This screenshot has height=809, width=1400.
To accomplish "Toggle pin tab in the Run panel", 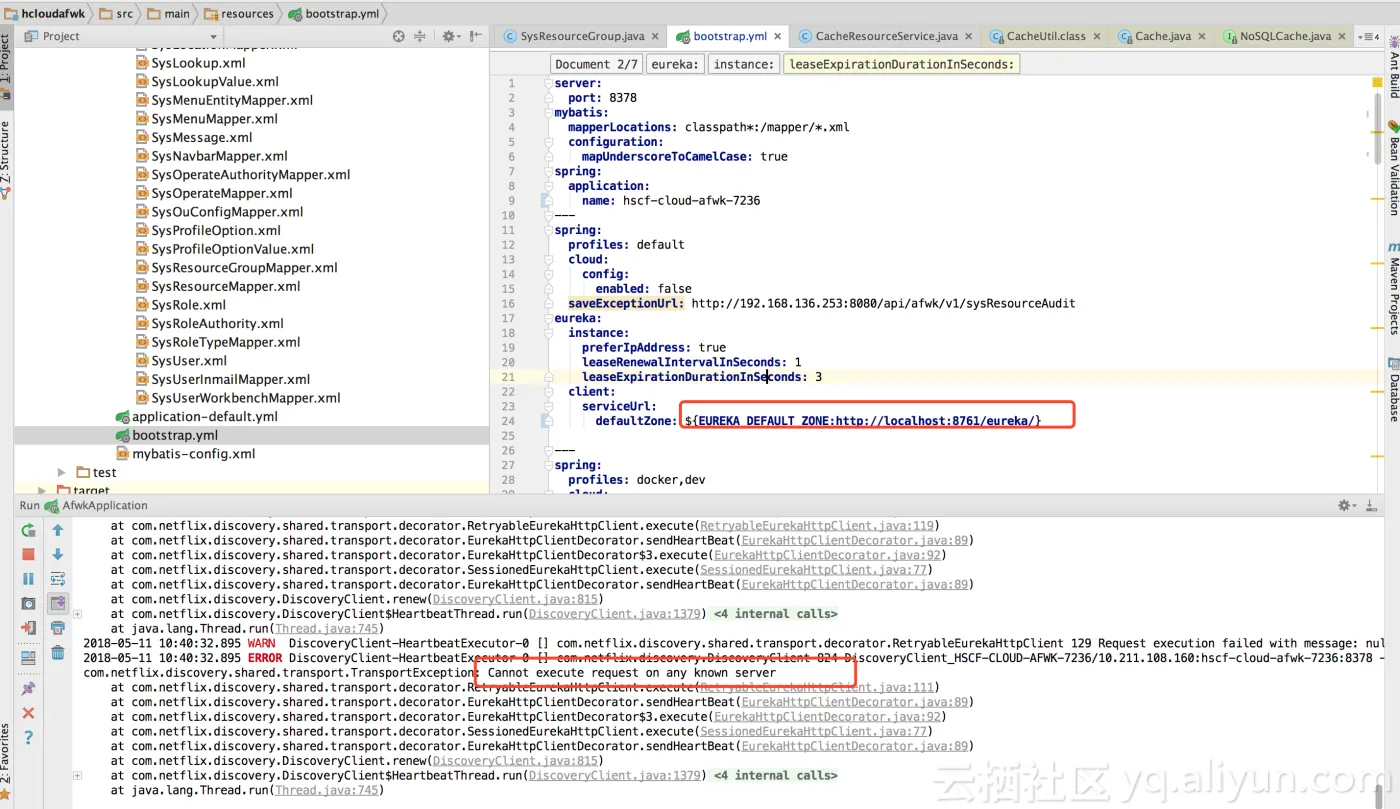I will click(x=28, y=688).
